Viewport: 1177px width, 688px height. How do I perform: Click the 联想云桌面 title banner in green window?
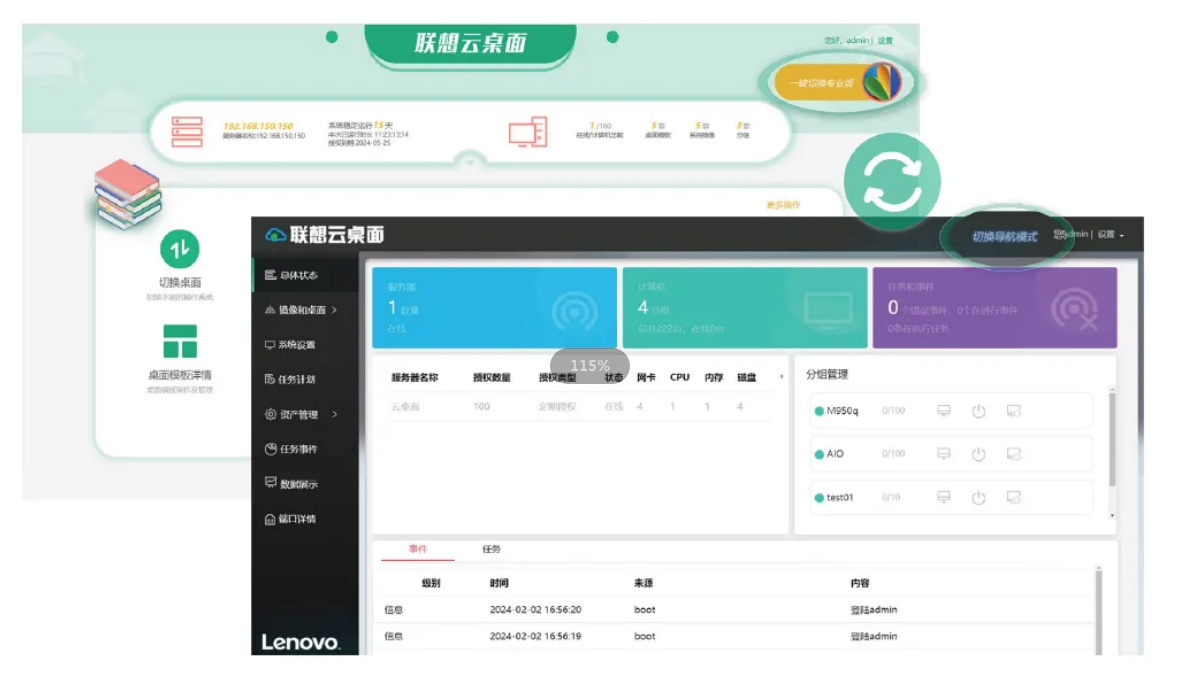pyautogui.click(x=471, y=43)
